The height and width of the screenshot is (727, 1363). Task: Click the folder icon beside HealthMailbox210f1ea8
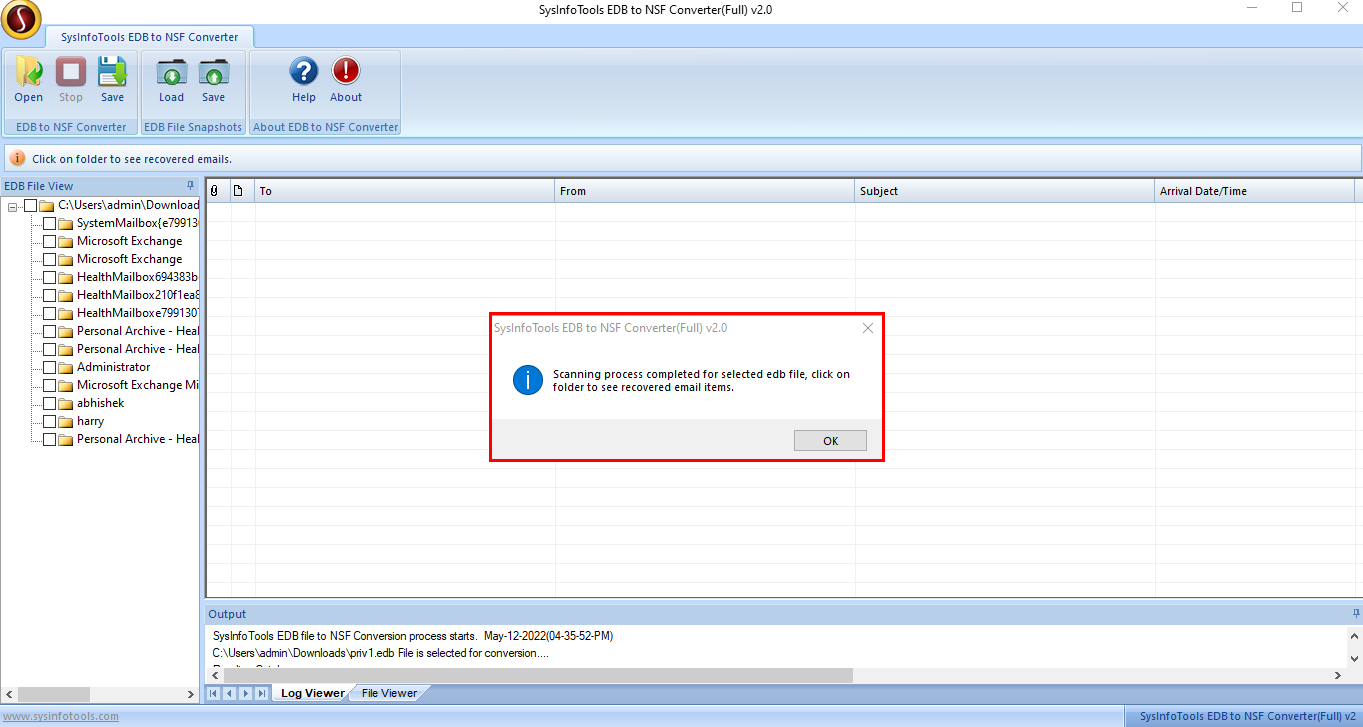click(x=66, y=295)
